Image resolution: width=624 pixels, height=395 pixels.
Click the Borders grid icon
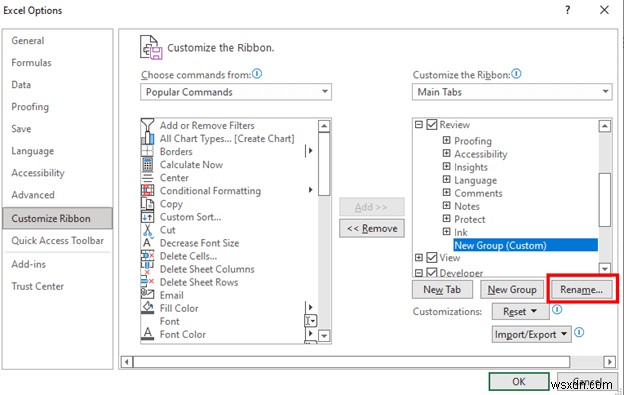[x=147, y=151]
